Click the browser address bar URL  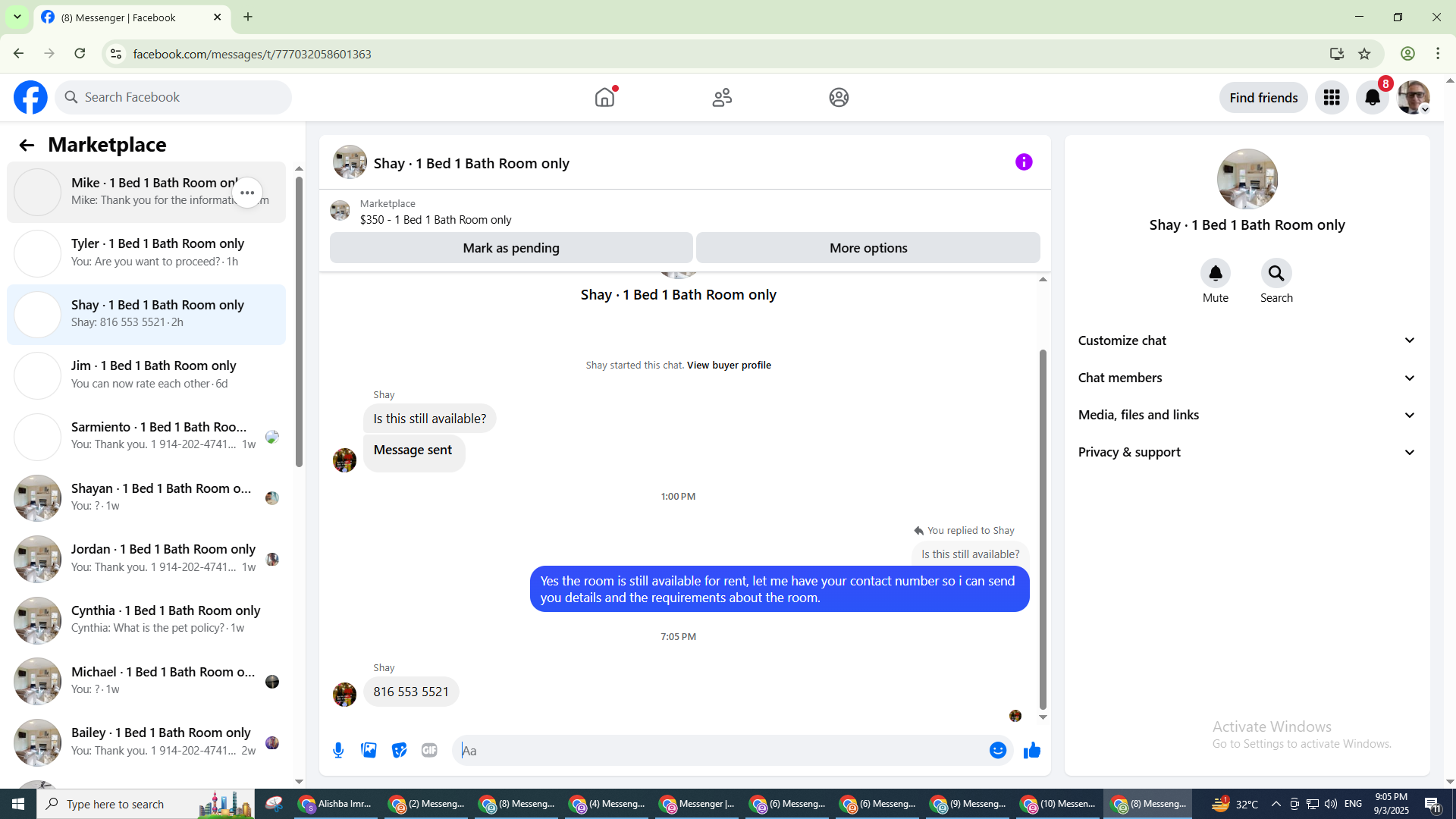pyautogui.click(x=252, y=54)
